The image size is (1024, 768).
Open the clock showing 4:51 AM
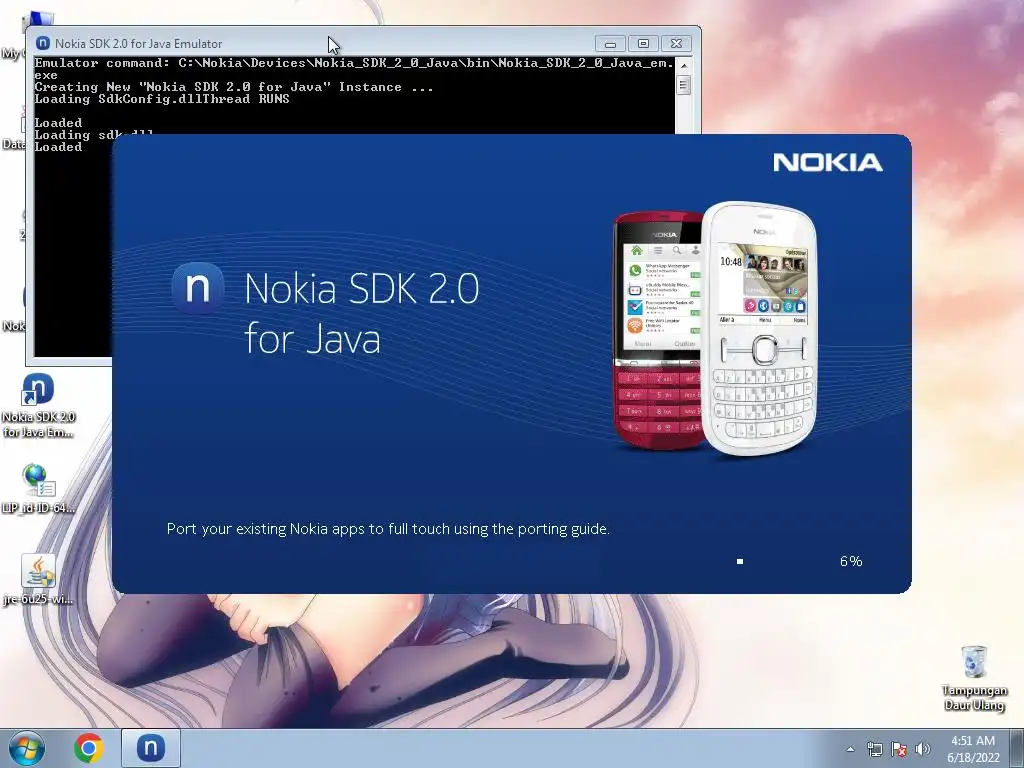coord(973,749)
